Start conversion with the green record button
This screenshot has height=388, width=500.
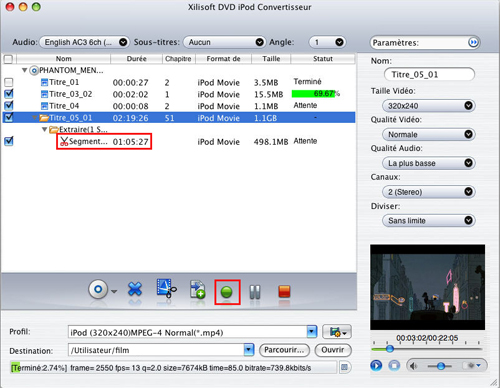[x=227, y=292]
